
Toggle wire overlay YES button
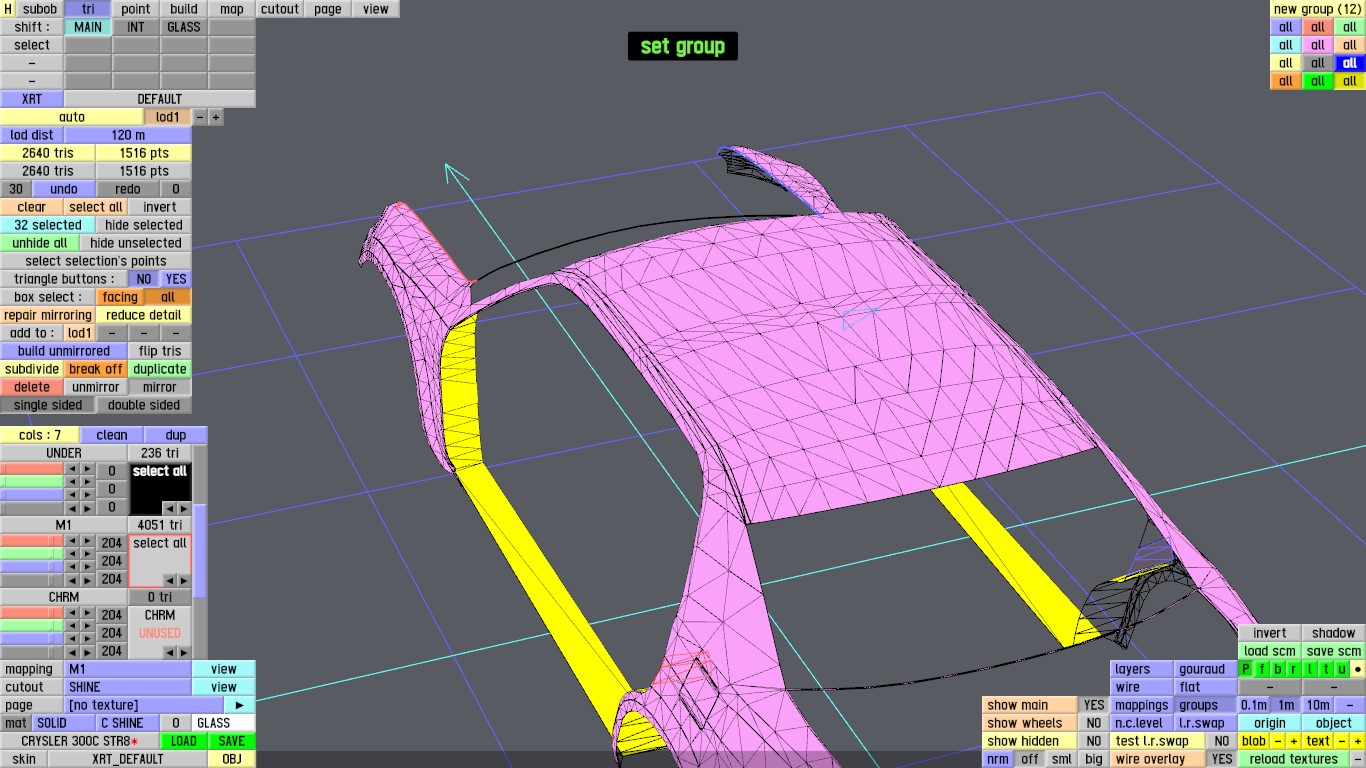click(x=1221, y=759)
